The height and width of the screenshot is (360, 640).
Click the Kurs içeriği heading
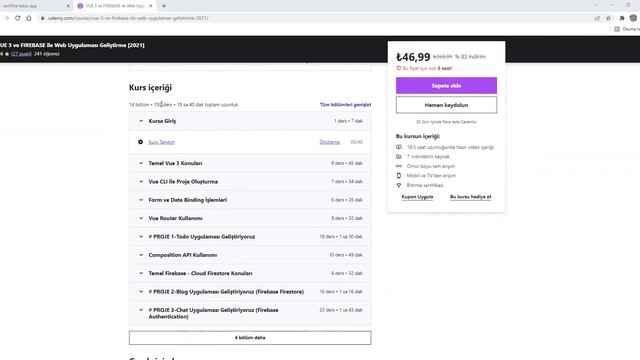tap(150, 87)
